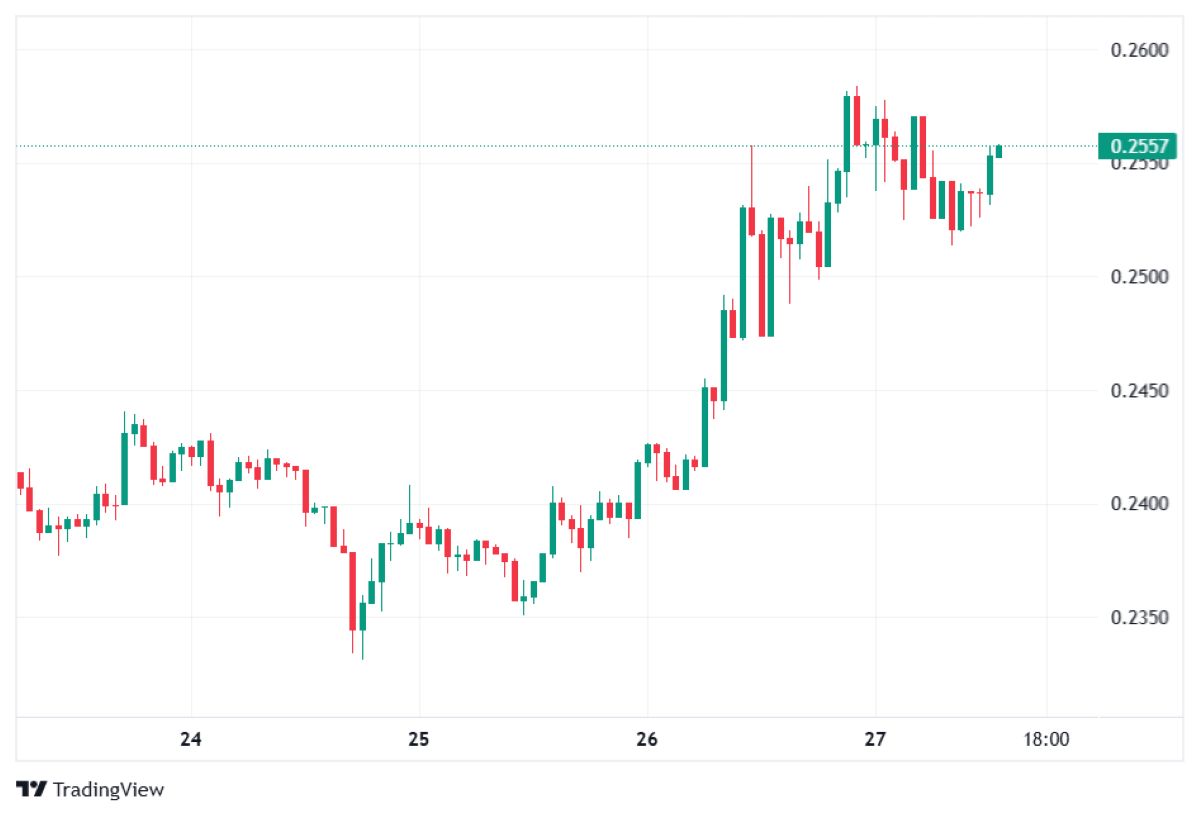Select the rightmost green candle on chart
Image resolution: width=1200 pixels, height=817 pixels.
998,151
